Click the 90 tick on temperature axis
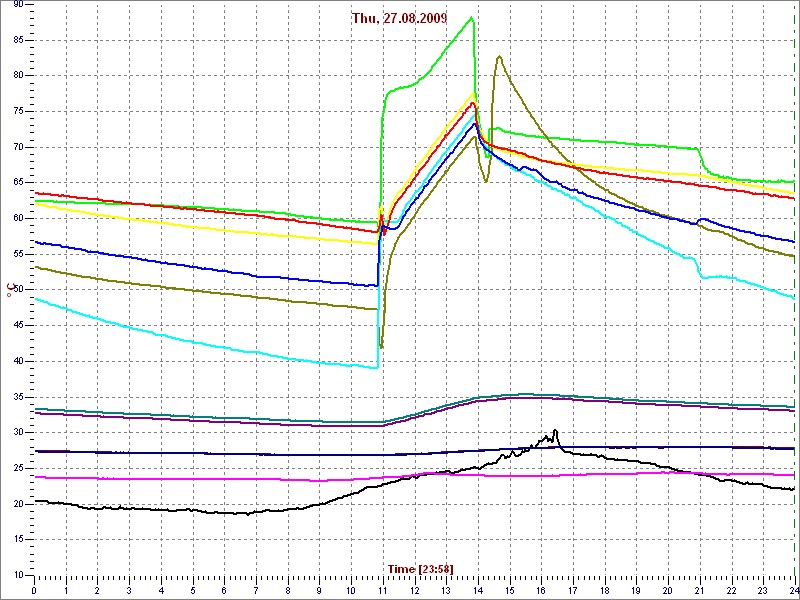 click(18, 5)
